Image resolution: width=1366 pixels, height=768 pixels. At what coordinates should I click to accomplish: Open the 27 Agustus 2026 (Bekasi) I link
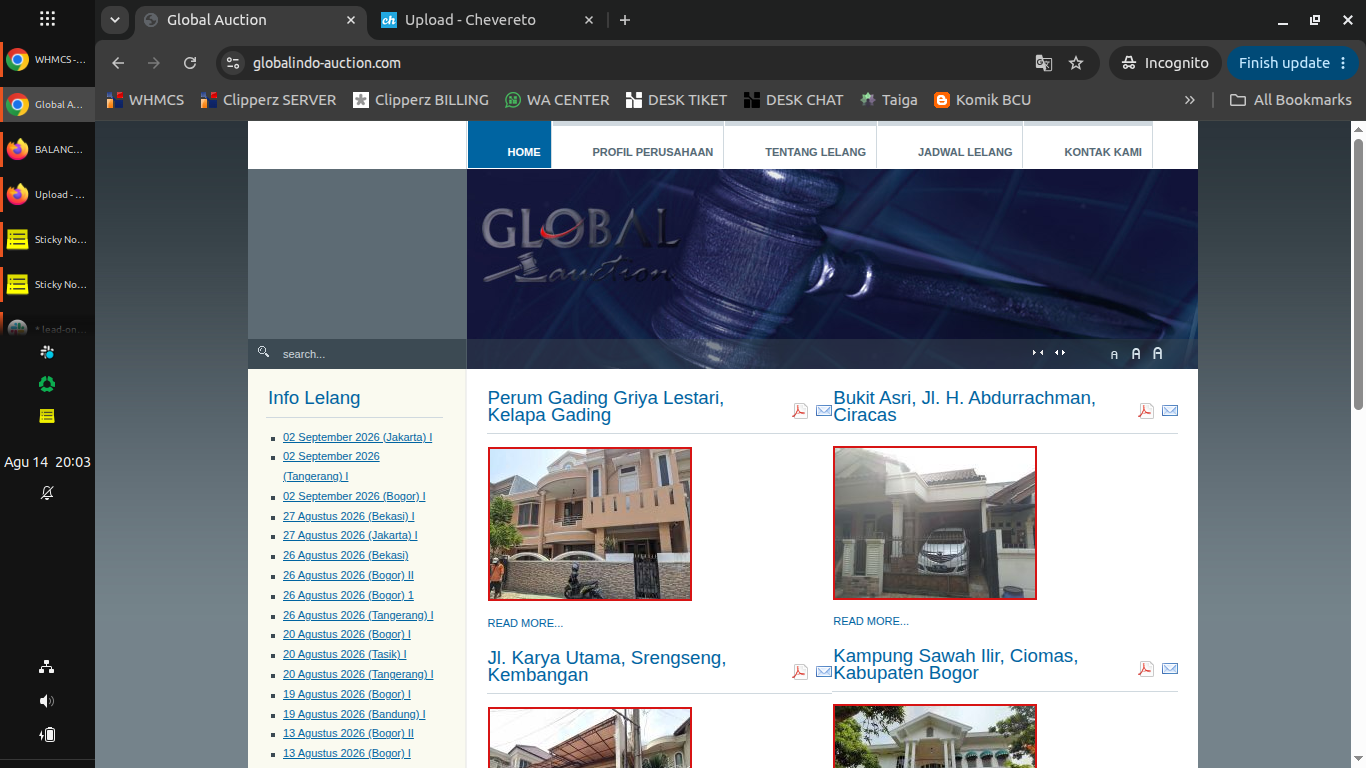coord(348,516)
